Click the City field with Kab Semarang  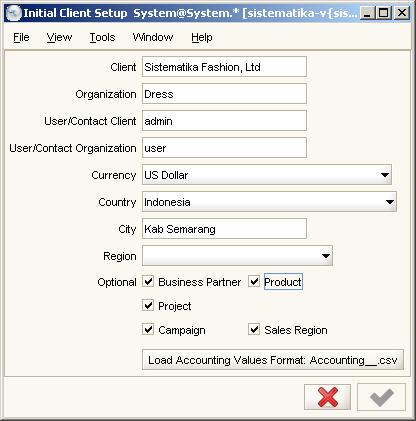point(224,229)
